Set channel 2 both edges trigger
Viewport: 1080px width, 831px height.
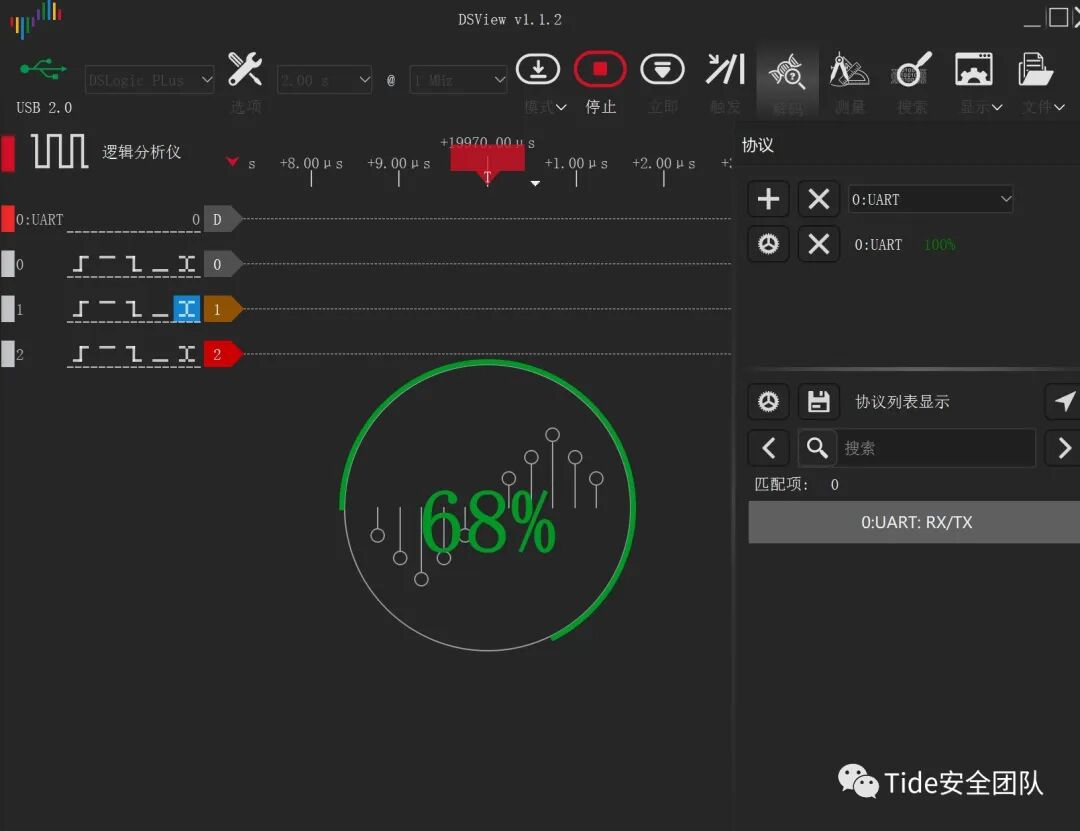pos(187,354)
